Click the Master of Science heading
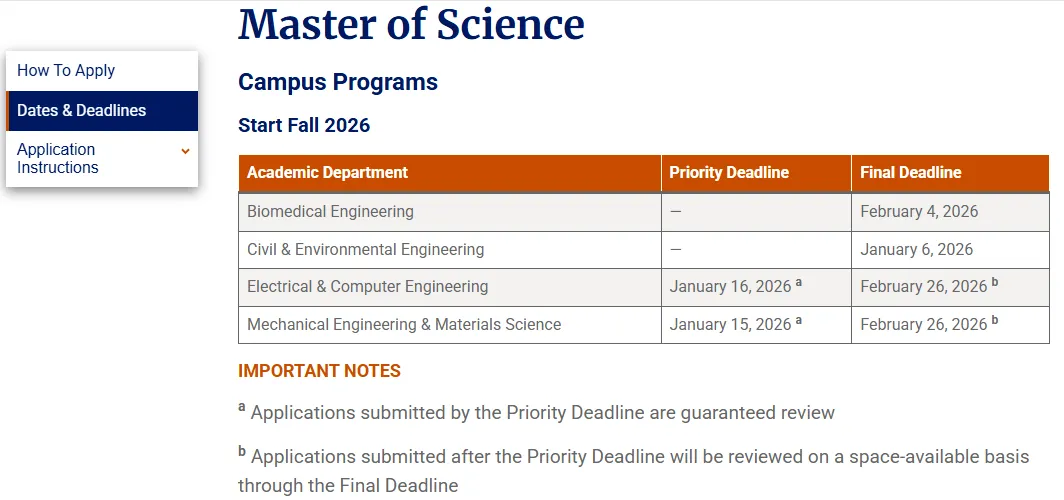This screenshot has height=500, width=1064. click(411, 24)
